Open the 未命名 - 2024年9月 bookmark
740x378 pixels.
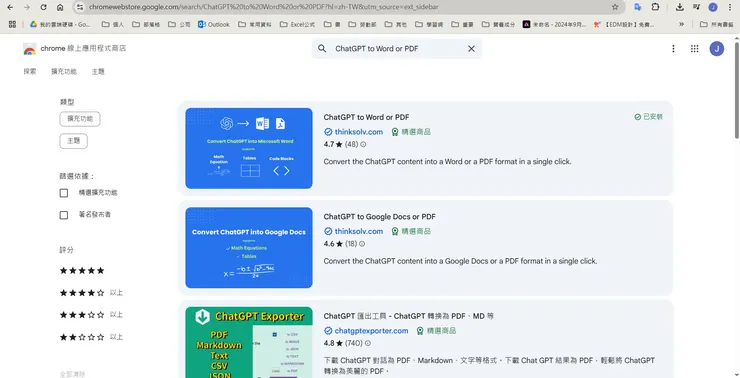[555, 24]
